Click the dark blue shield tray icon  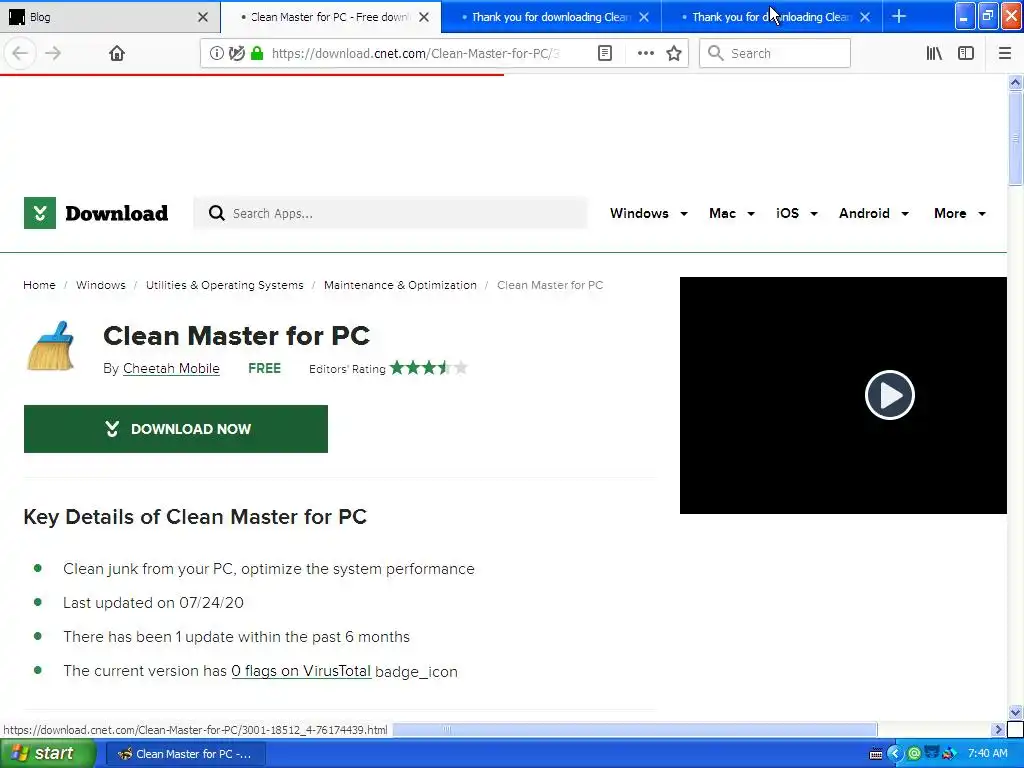(x=932, y=754)
